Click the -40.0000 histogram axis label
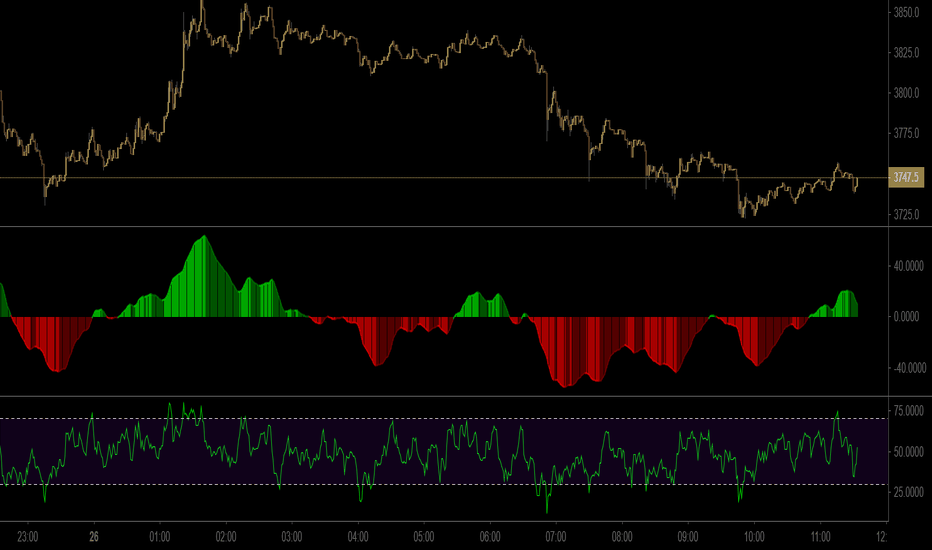 coord(909,368)
